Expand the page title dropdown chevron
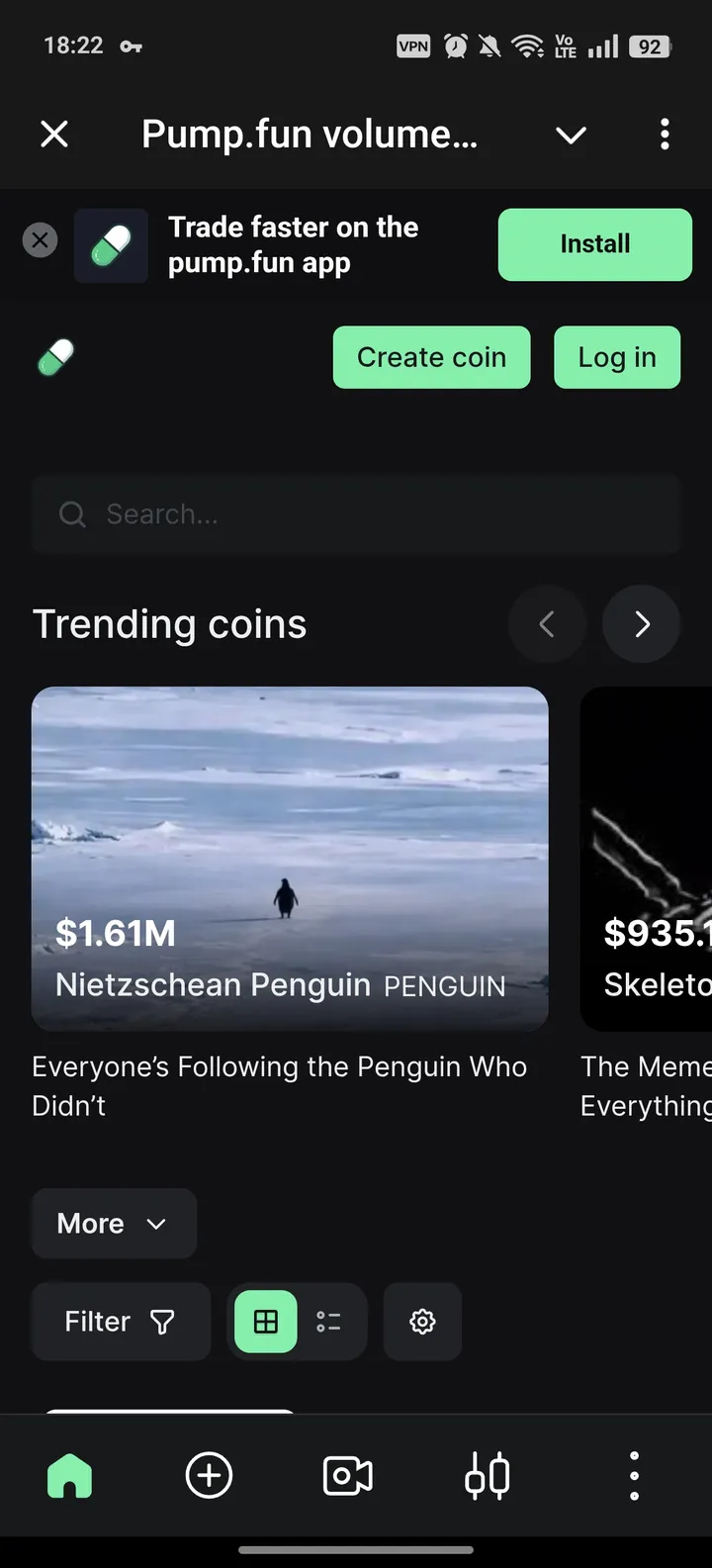This screenshot has height=1568, width=712. [571, 135]
